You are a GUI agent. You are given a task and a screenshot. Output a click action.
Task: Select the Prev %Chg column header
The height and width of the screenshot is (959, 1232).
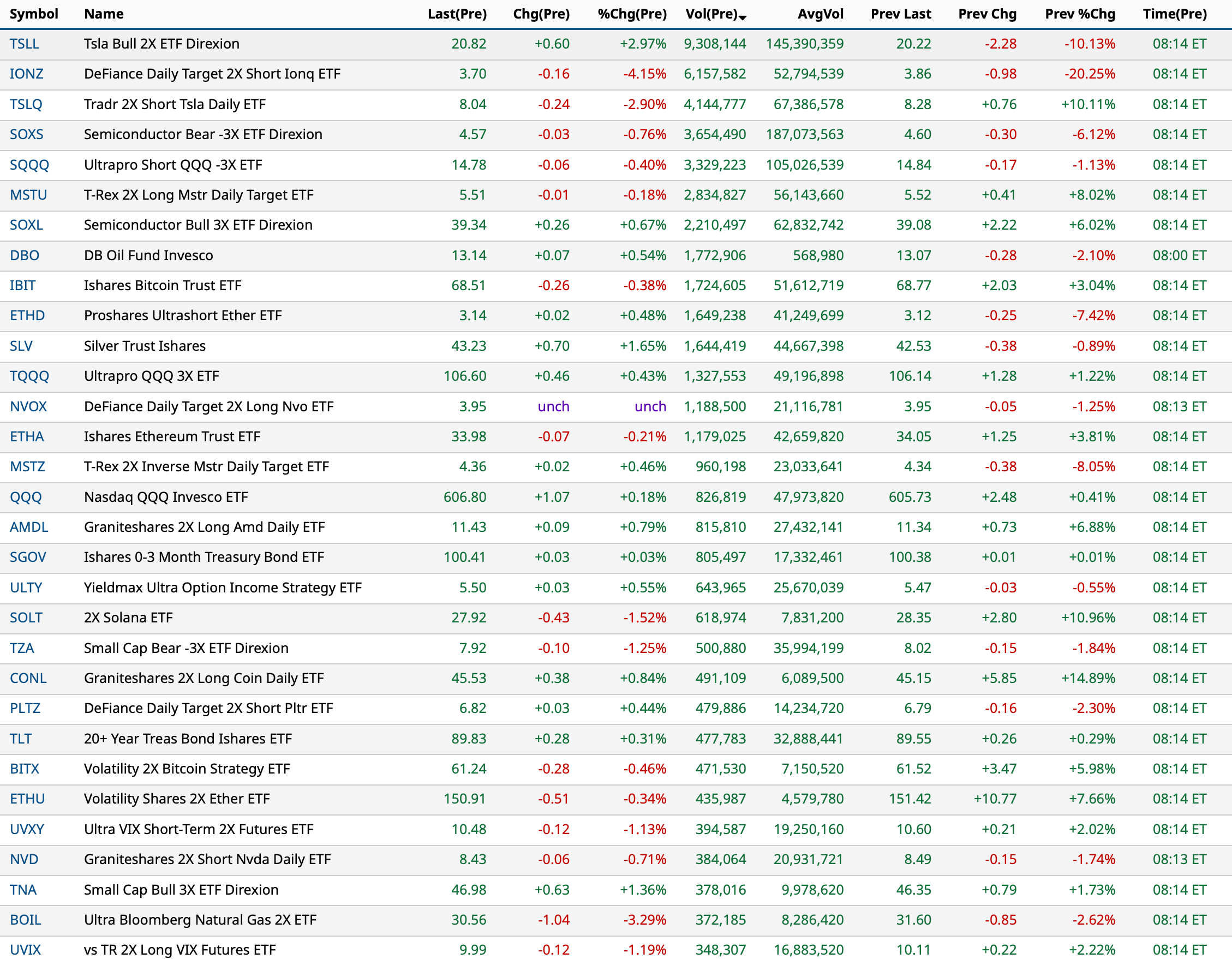click(x=1079, y=14)
